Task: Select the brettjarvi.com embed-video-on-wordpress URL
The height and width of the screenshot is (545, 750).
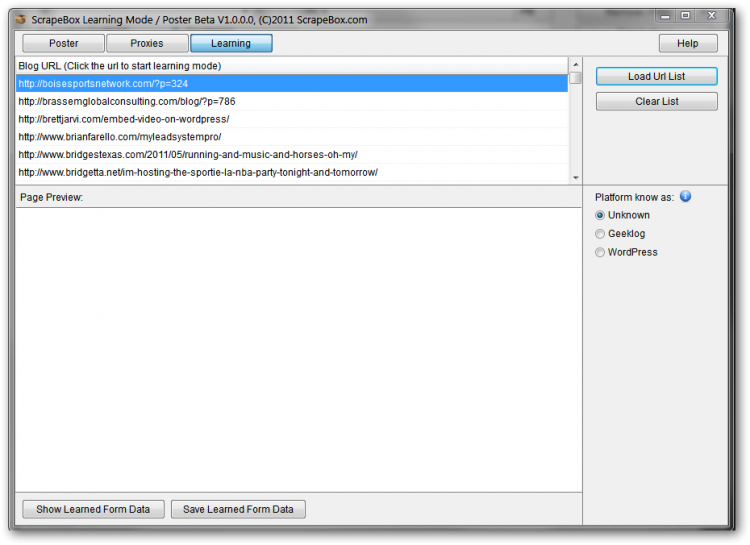Action: click(x=292, y=119)
